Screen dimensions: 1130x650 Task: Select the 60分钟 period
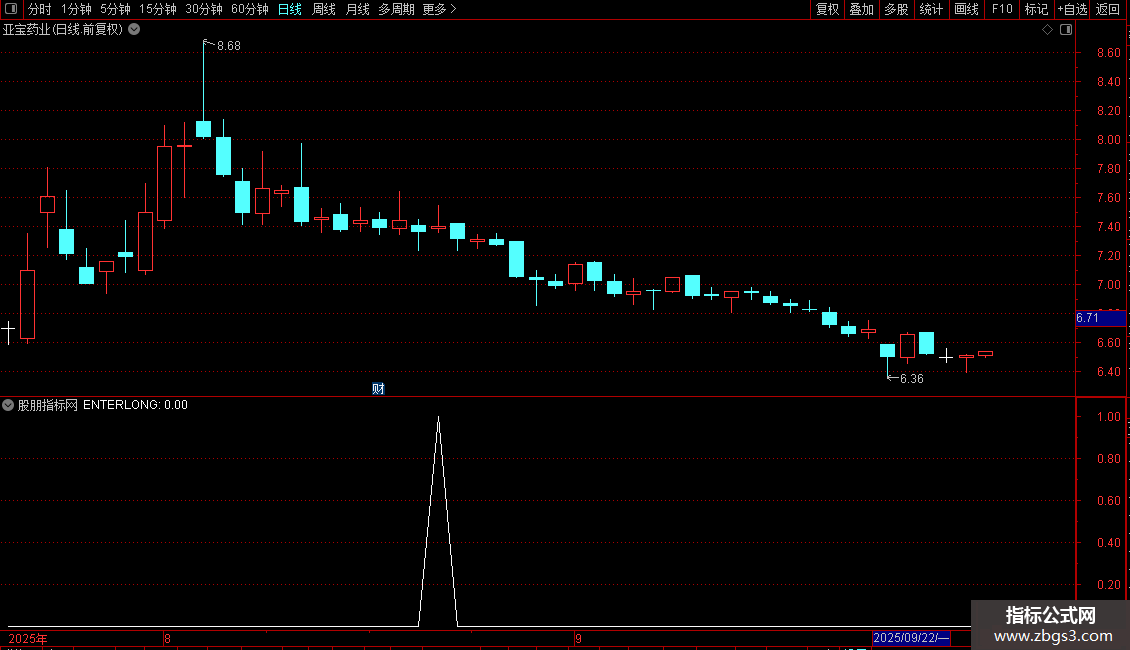pos(249,9)
